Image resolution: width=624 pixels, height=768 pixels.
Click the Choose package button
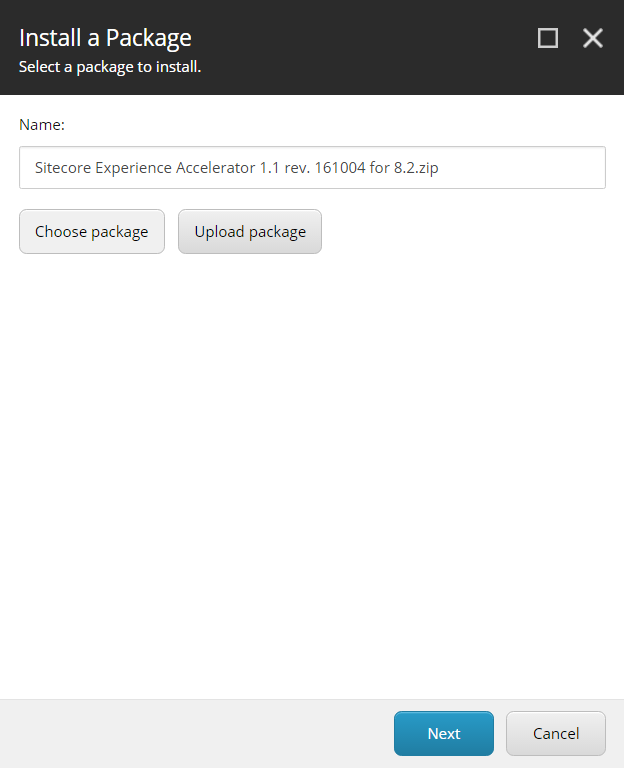(x=92, y=232)
